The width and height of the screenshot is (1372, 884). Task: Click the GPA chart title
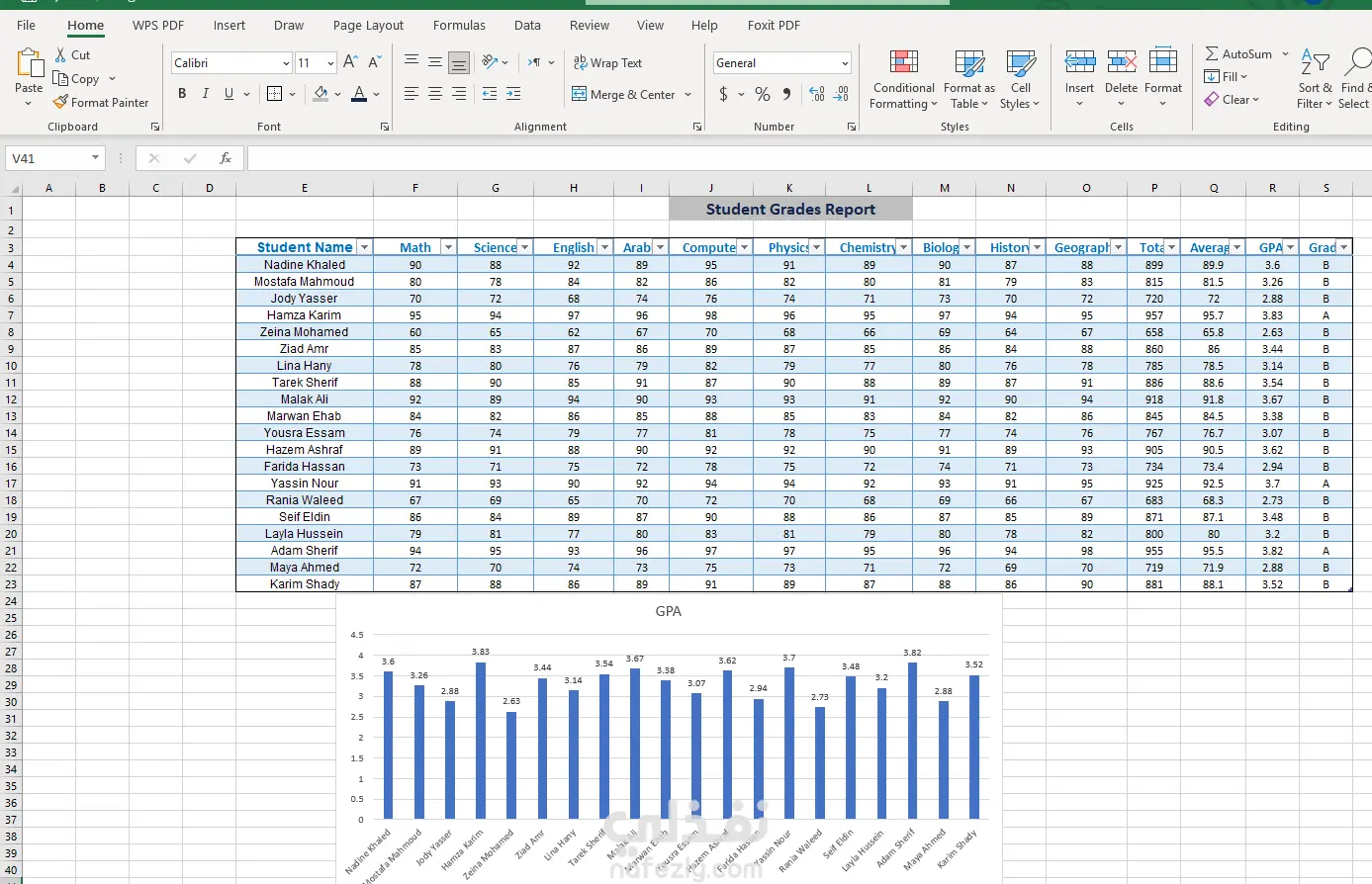pos(669,611)
